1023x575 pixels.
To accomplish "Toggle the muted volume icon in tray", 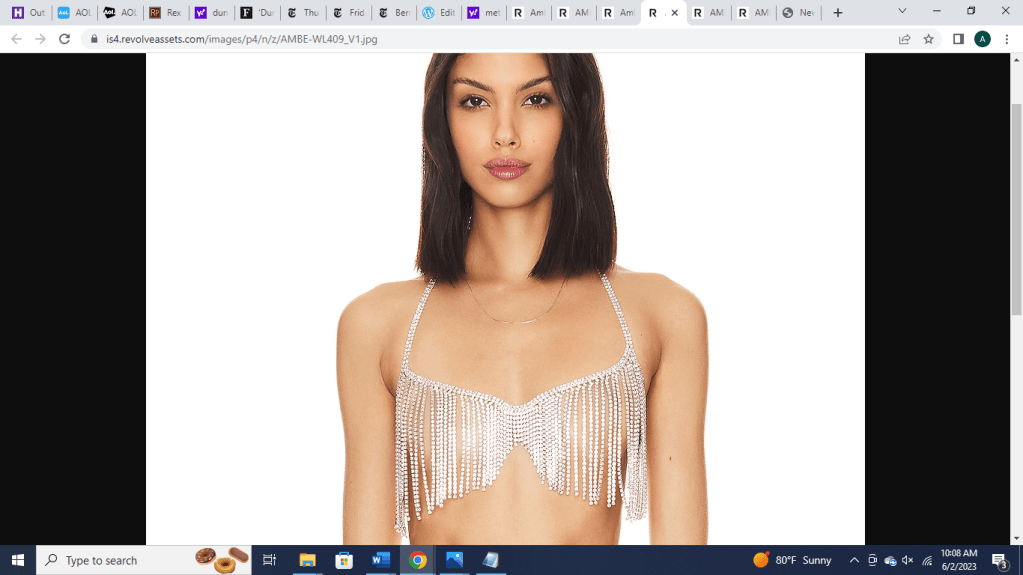I will pos(908,560).
